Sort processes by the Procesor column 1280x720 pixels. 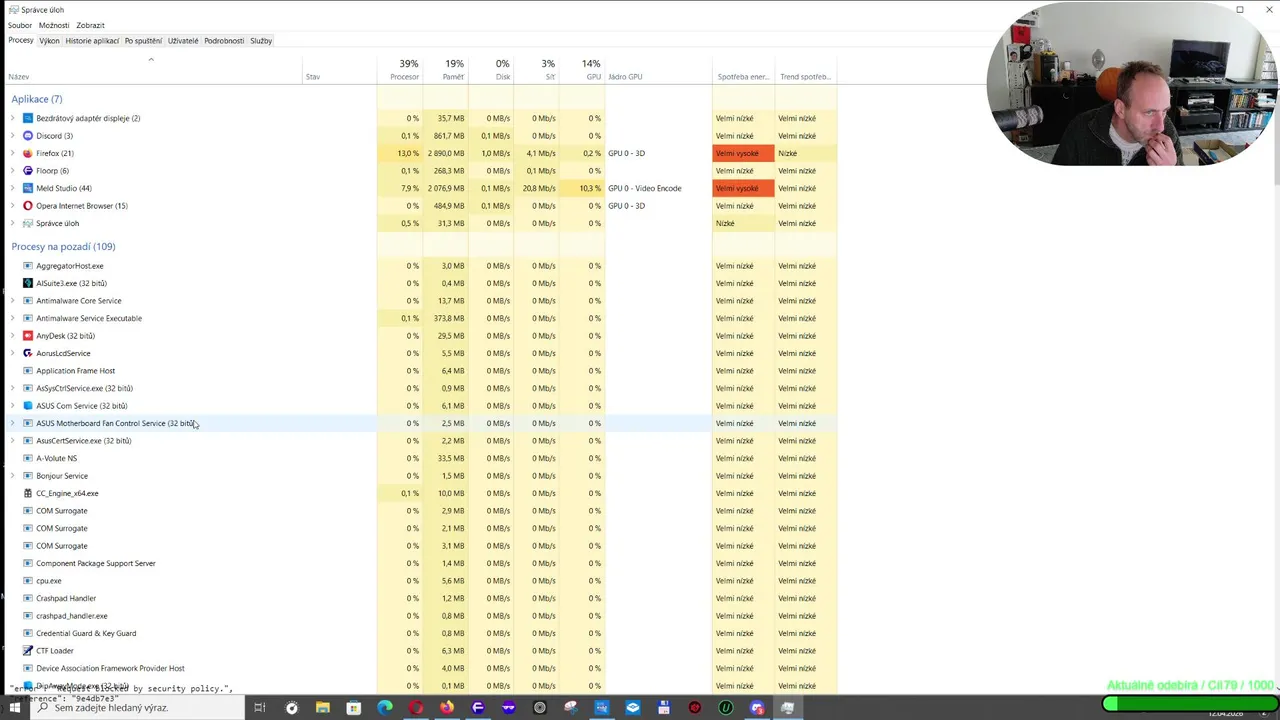tap(400, 70)
